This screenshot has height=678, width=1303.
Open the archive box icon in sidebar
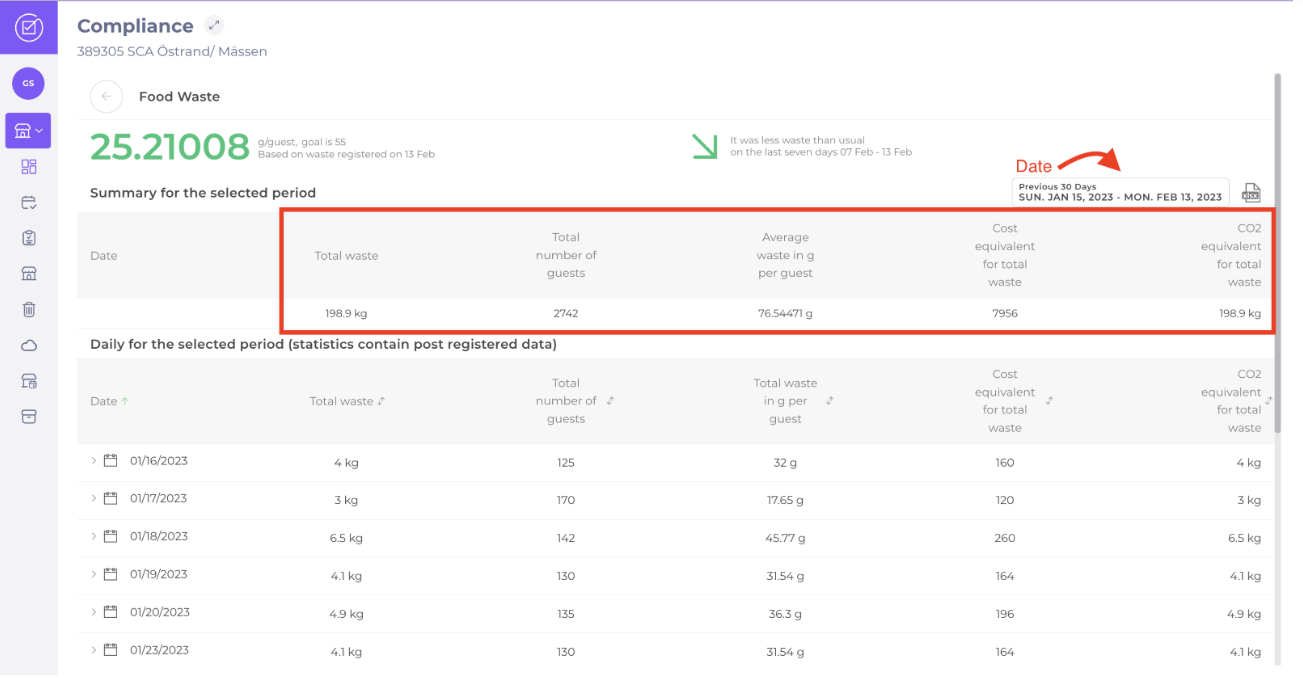pyautogui.click(x=28, y=417)
